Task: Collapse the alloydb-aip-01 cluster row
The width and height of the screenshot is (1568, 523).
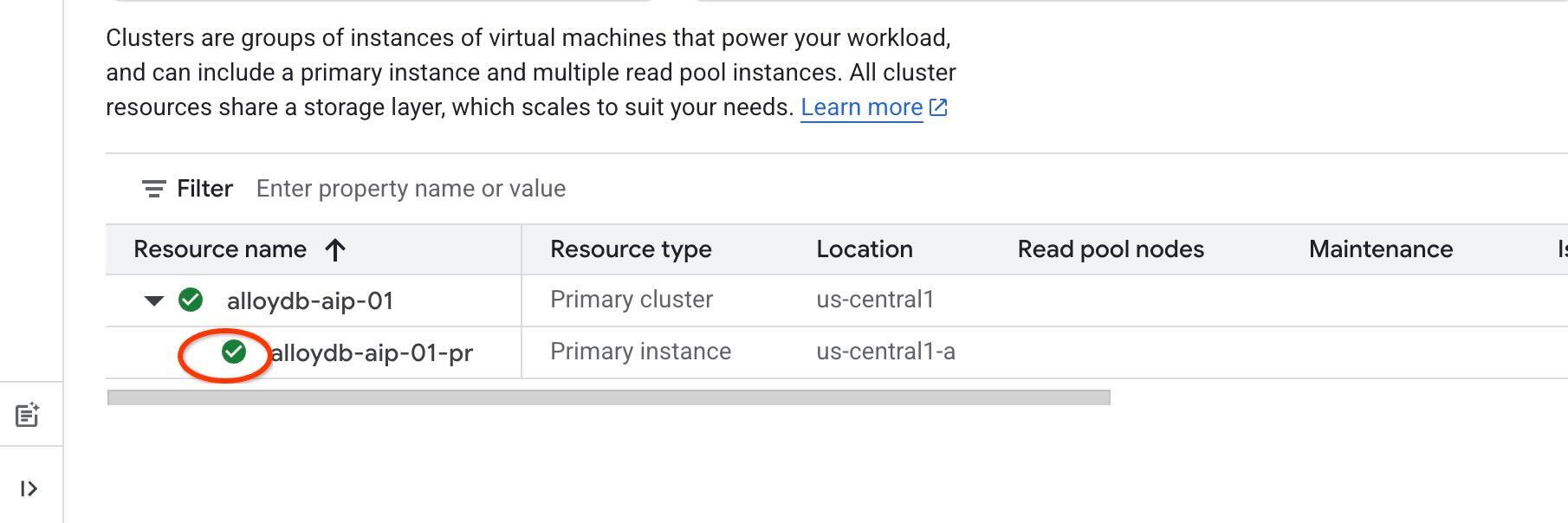Action: tap(154, 300)
